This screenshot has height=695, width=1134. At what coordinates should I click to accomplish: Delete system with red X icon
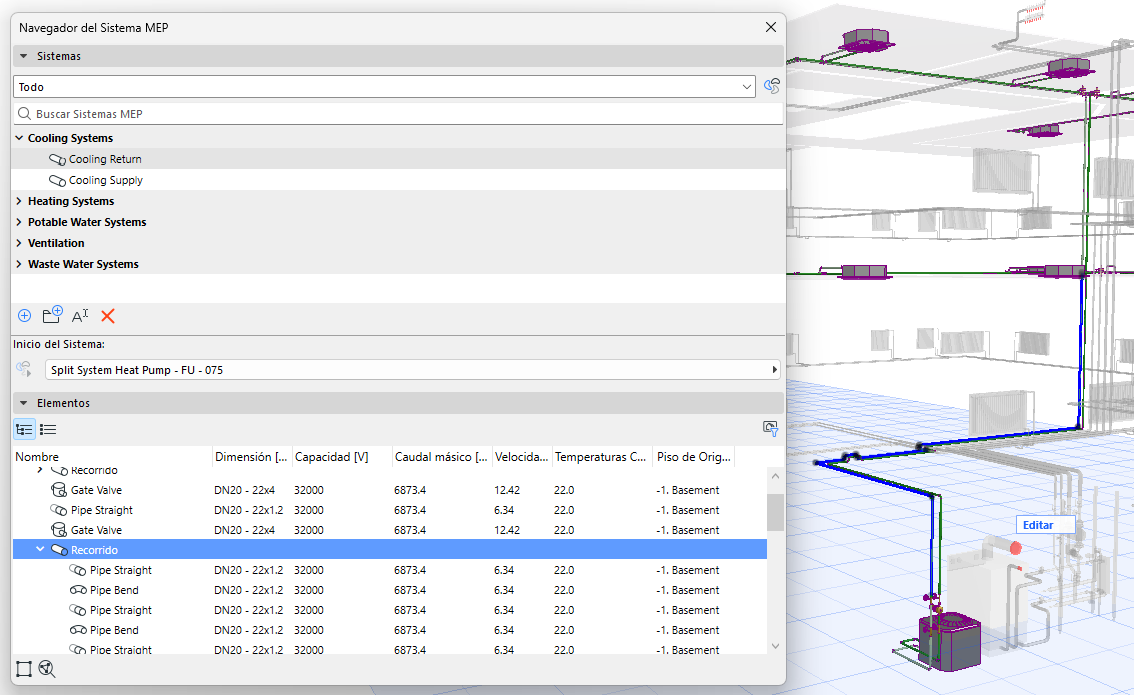point(108,316)
